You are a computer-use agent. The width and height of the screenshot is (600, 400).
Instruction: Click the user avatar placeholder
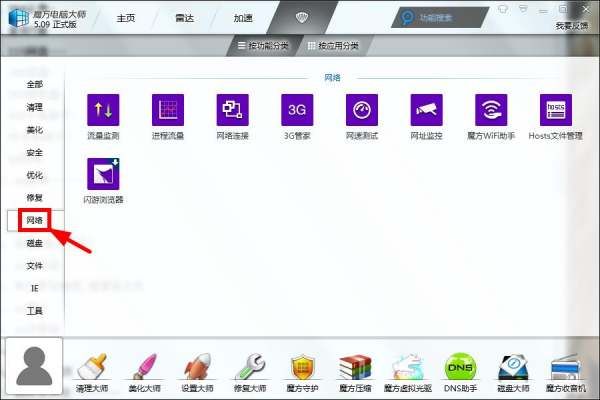click(34, 366)
